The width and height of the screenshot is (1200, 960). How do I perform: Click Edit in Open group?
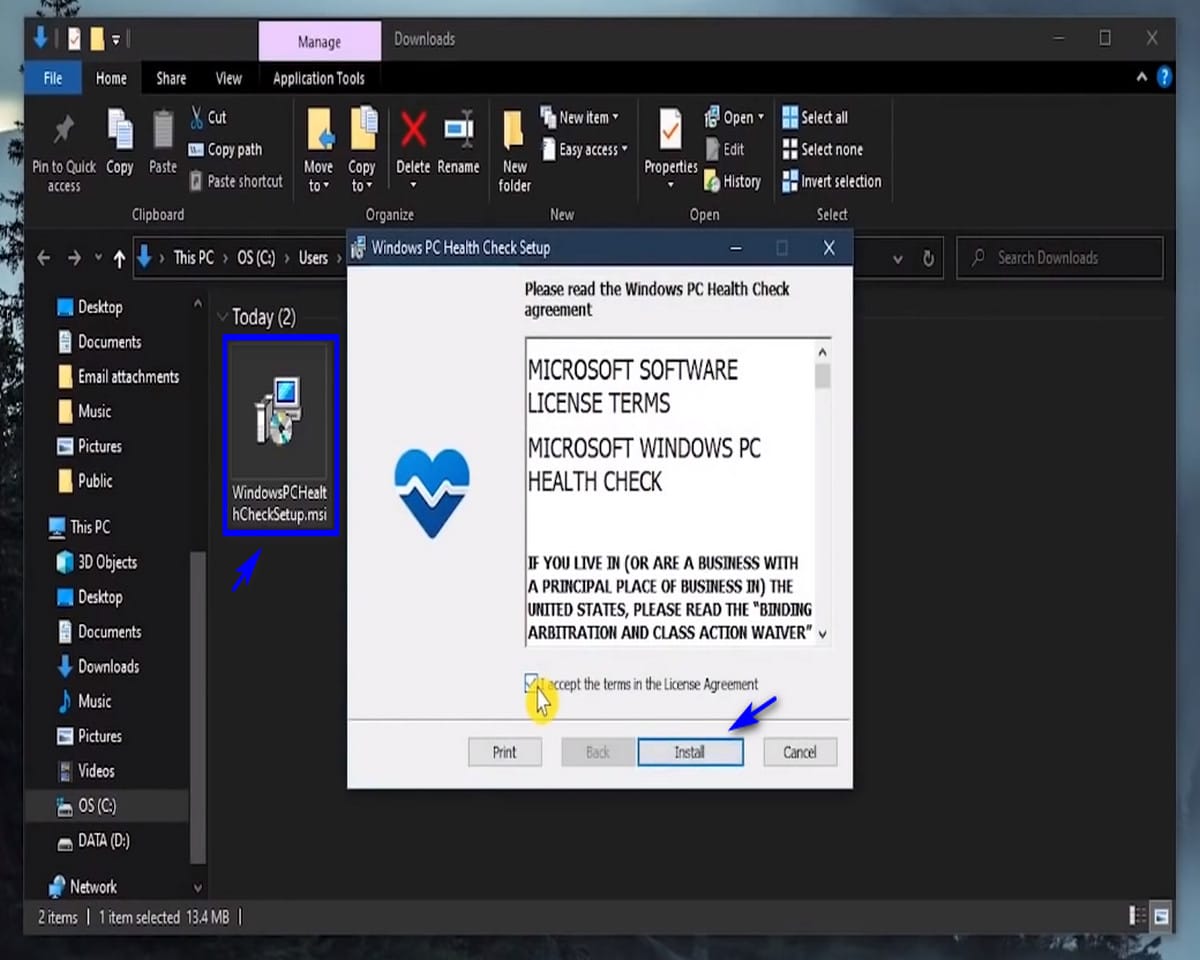tap(725, 149)
